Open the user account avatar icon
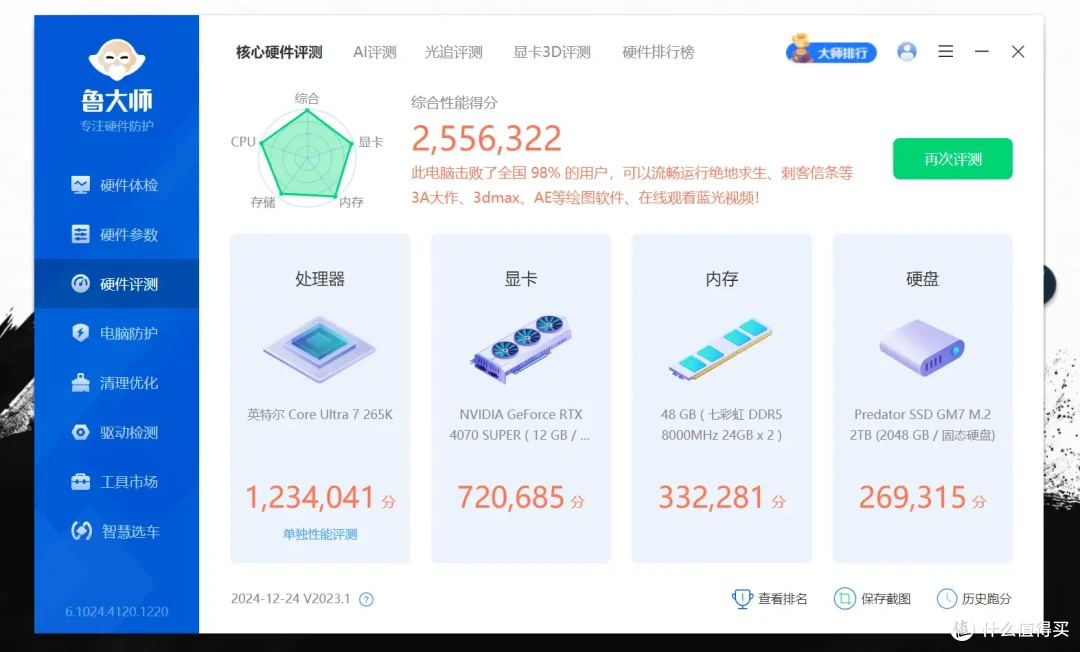The width and height of the screenshot is (1080, 652). pos(906,52)
